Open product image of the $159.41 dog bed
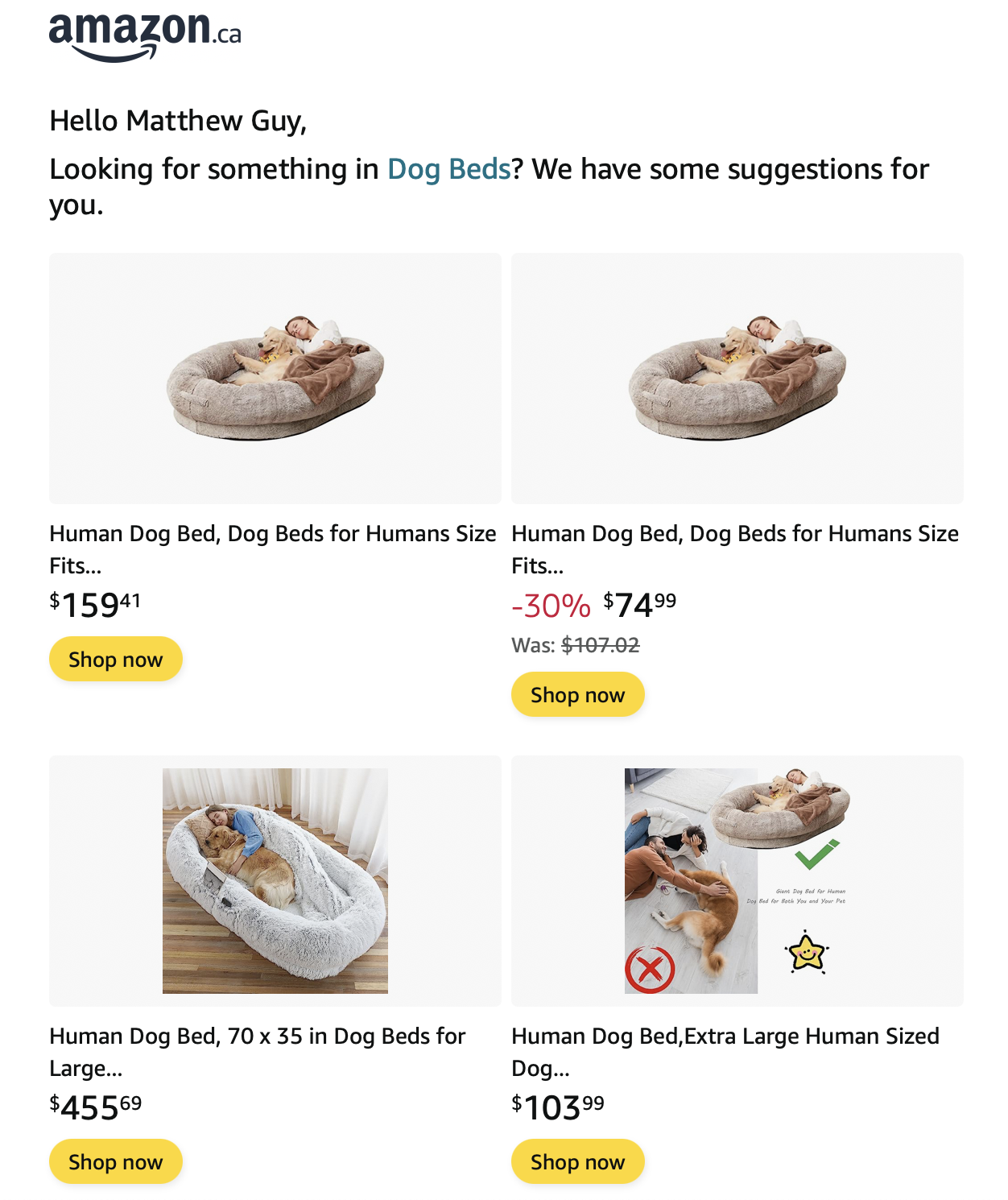Screen dimensions: 1008x1200 click(275, 379)
